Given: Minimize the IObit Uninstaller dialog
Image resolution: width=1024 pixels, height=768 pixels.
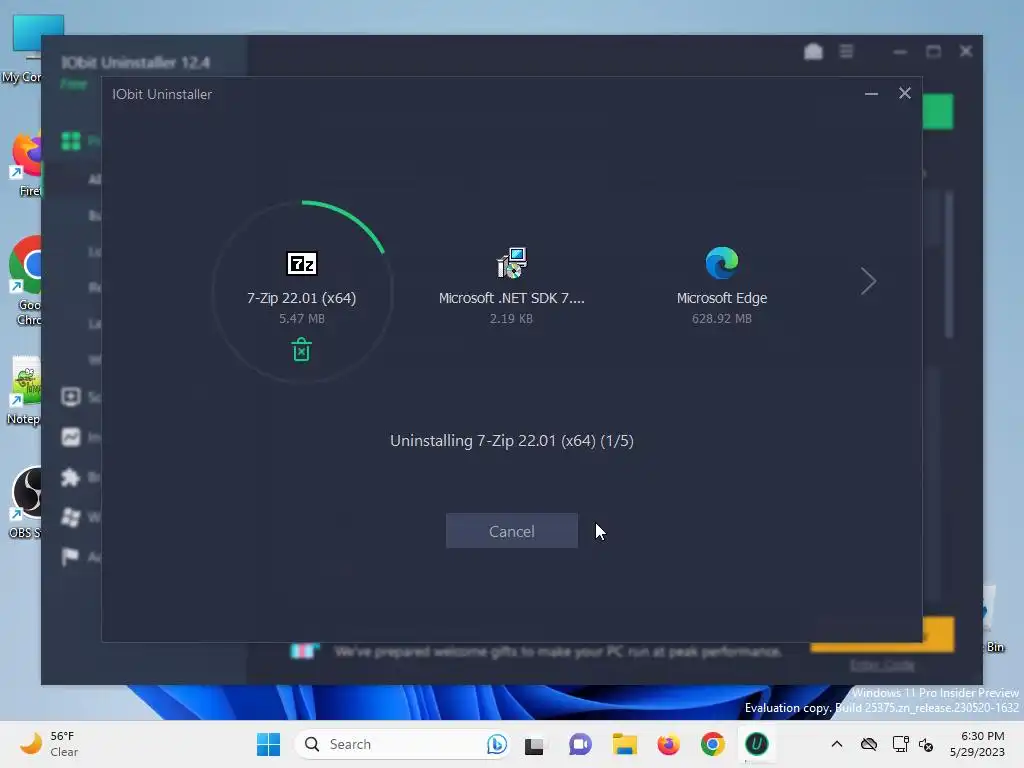Looking at the screenshot, I should click(871, 94).
